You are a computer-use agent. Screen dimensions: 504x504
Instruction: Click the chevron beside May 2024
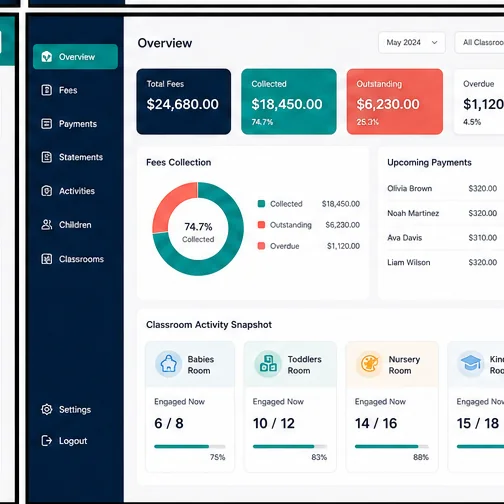coord(434,43)
